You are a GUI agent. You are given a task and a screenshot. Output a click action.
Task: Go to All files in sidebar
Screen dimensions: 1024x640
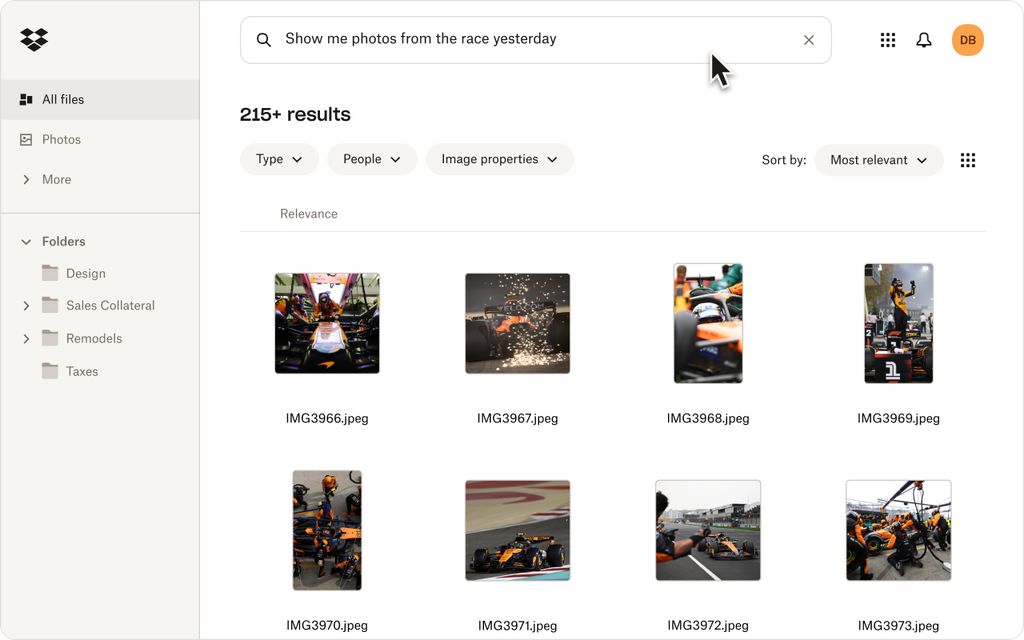[x=62, y=99]
